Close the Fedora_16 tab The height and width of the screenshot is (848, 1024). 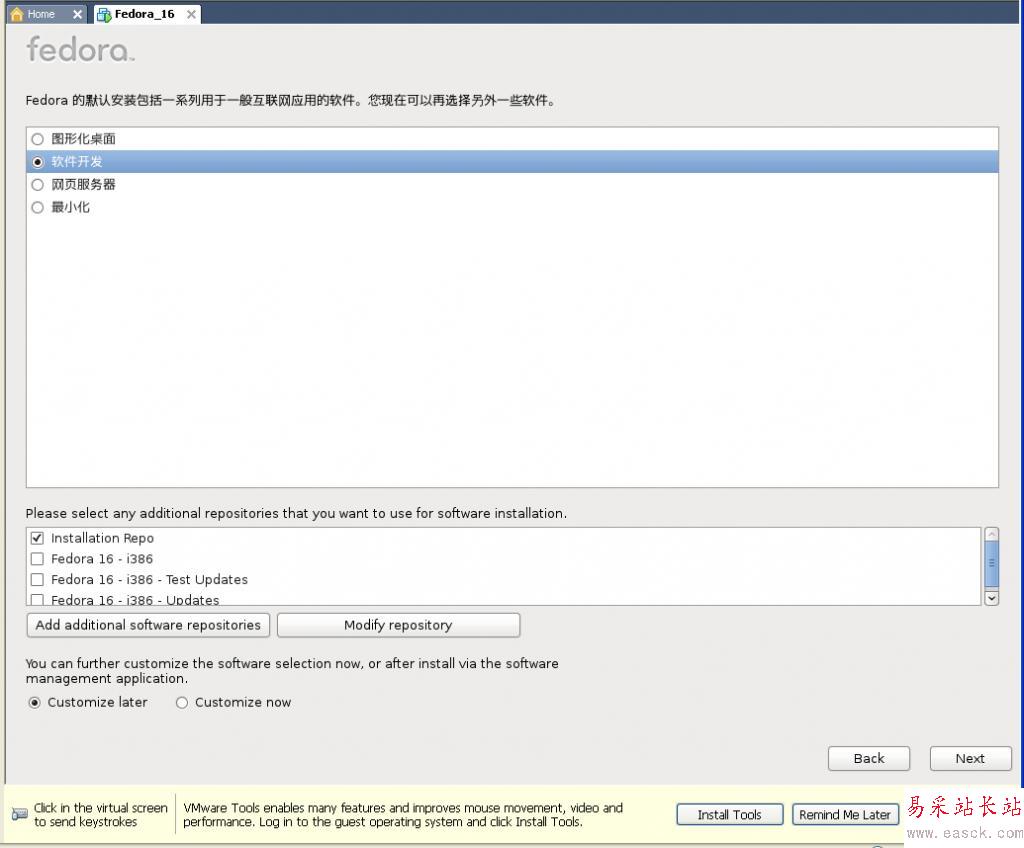[191, 14]
